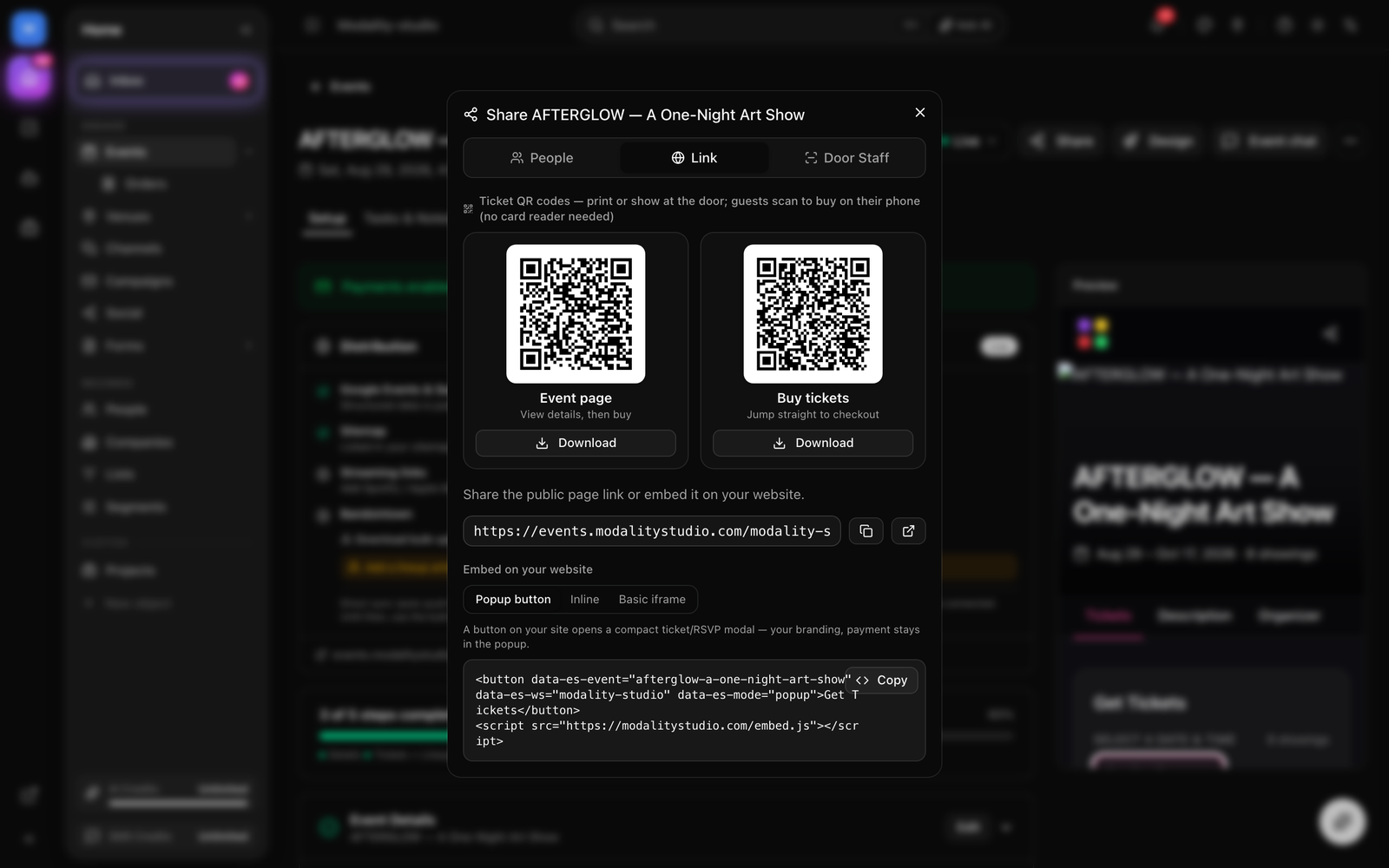1389x868 pixels.
Task: Select the Link tab
Action: (x=694, y=158)
